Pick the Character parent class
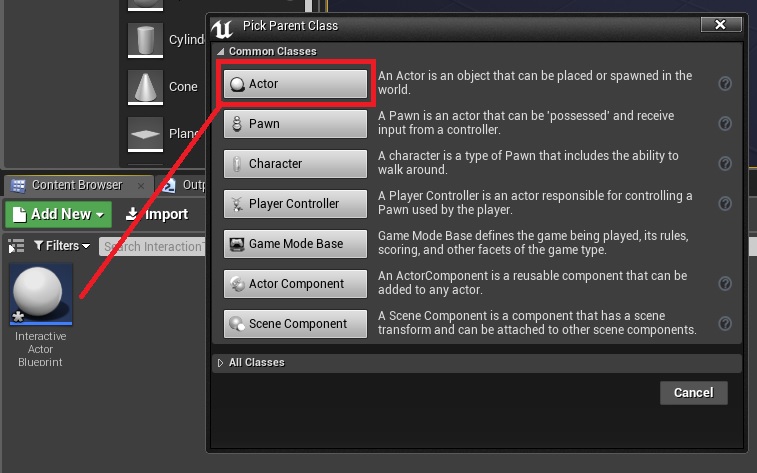Viewport: 757px width, 473px height. tap(295, 164)
